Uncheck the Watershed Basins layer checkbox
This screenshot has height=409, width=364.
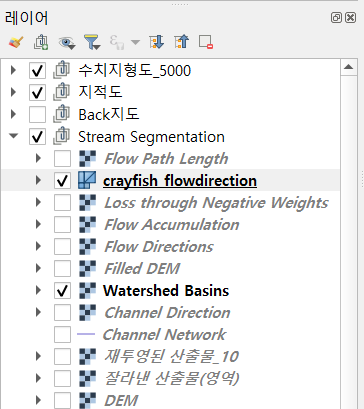[62, 290]
